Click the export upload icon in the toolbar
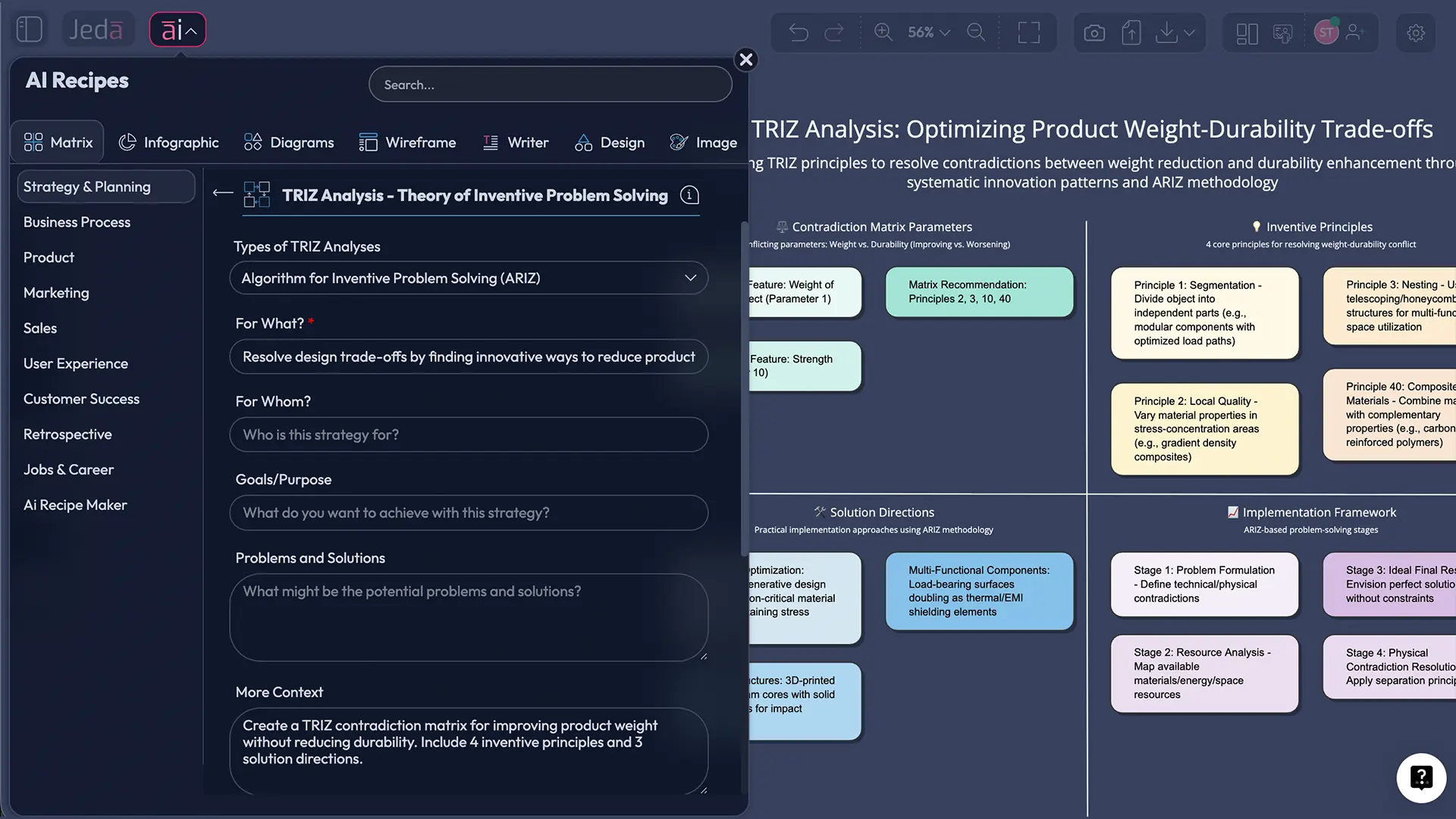Screen dimensions: 1456x819 click(x=1131, y=33)
